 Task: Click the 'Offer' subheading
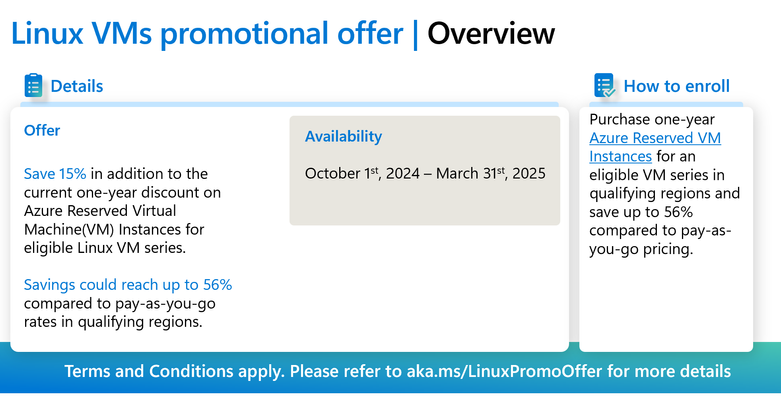(x=42, y=131)
